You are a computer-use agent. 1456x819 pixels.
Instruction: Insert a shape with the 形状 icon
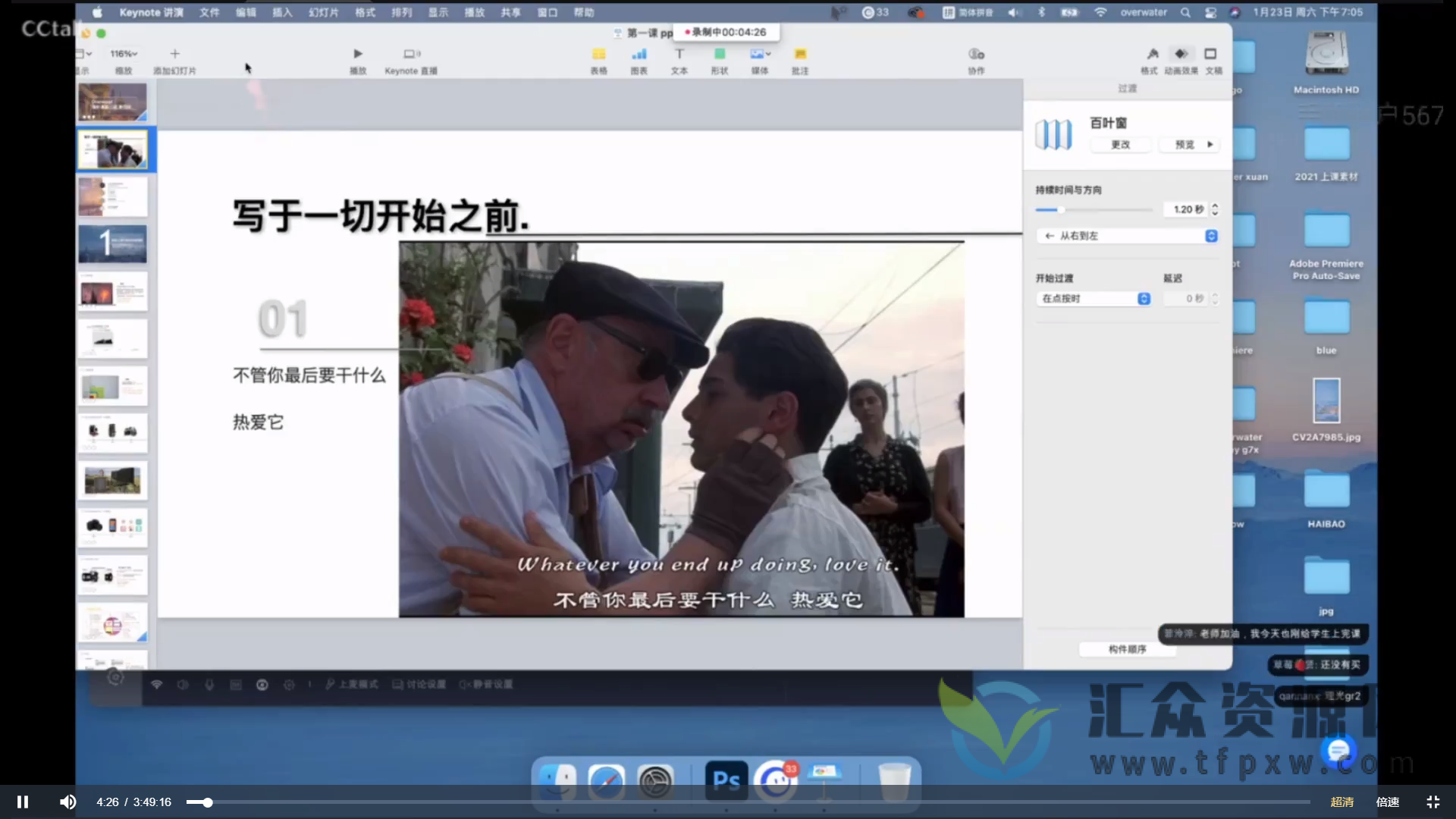click(720, 54)
